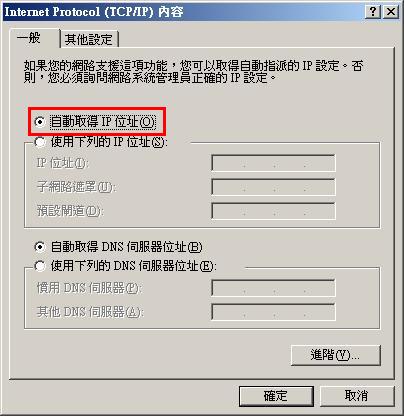This screenshot has height=416, width=404.
Task: Click the 其他 DNS 伺服器 input field
Action: [x=273, y=312]
